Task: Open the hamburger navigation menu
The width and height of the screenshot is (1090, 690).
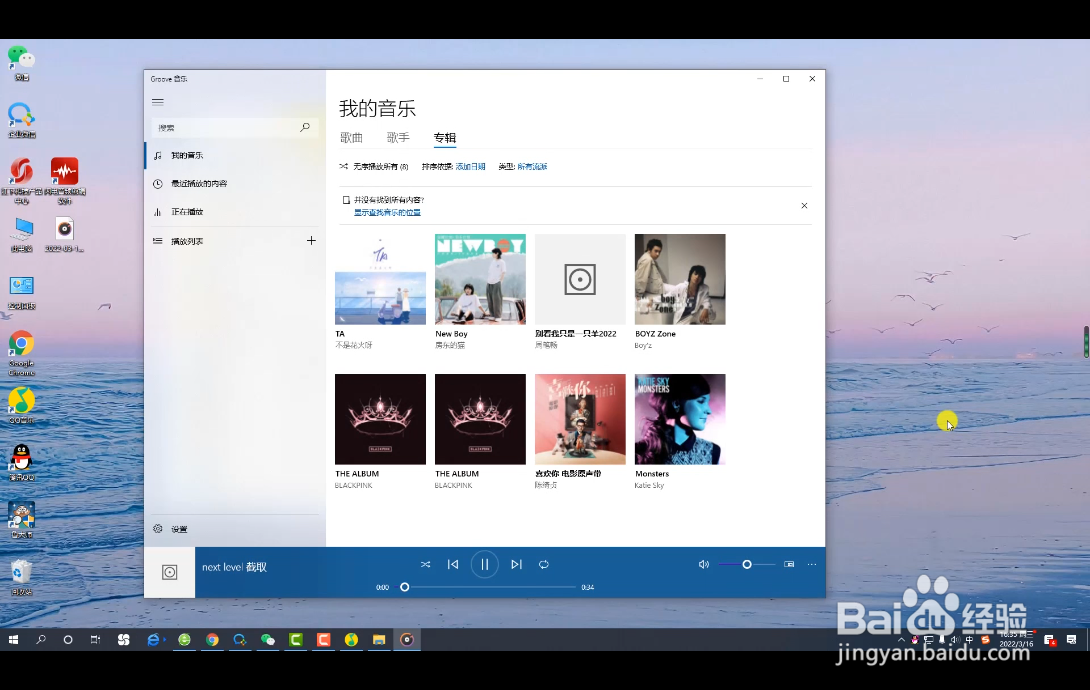Action: pos(158,102)
